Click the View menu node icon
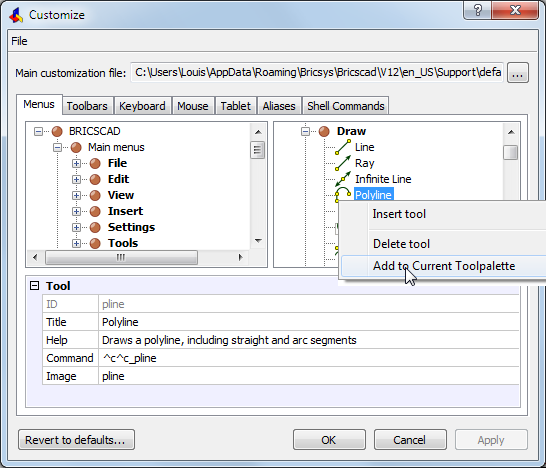 (x=95, y=195)
